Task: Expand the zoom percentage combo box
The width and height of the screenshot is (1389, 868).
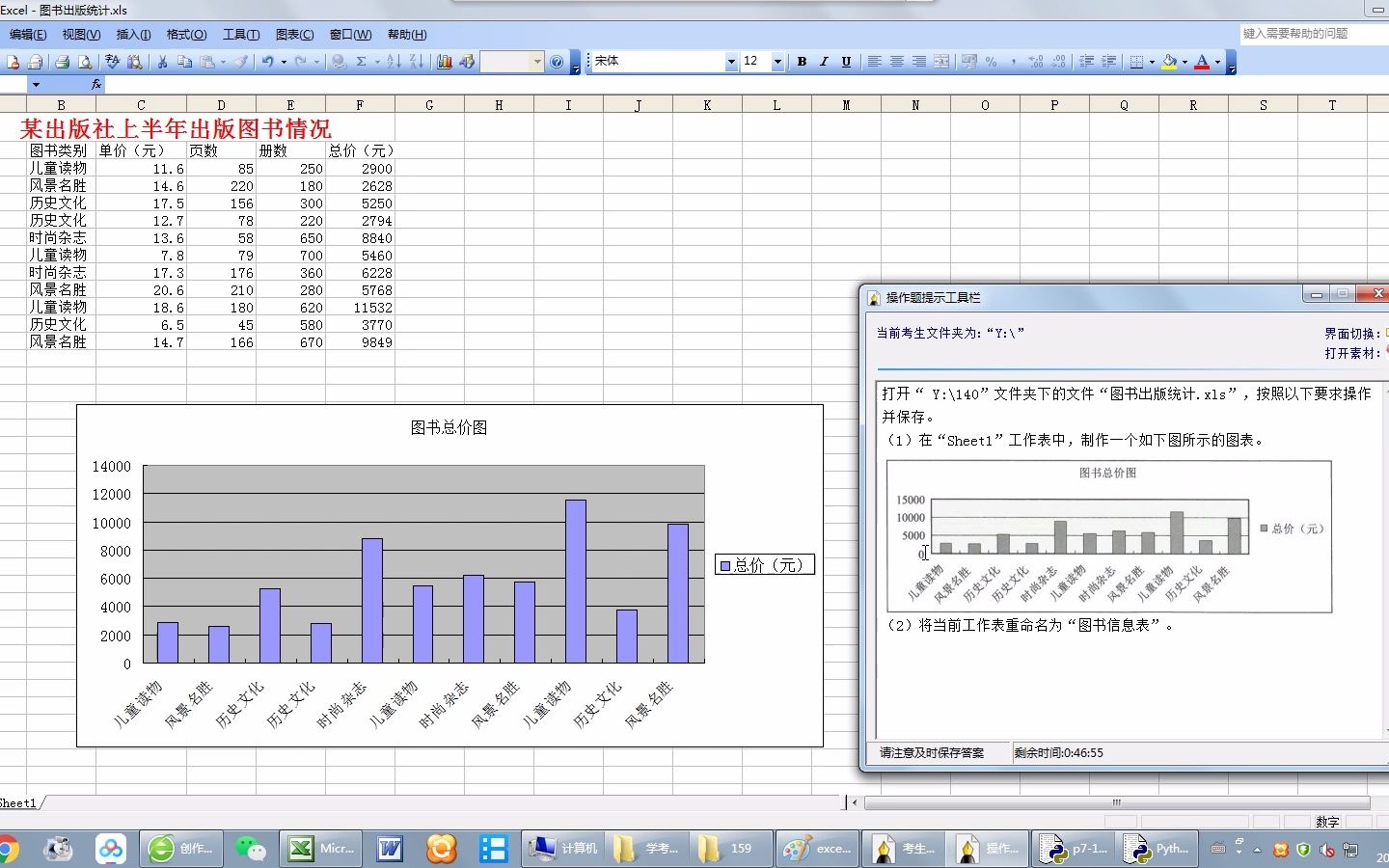Action: tap(538, 62)
